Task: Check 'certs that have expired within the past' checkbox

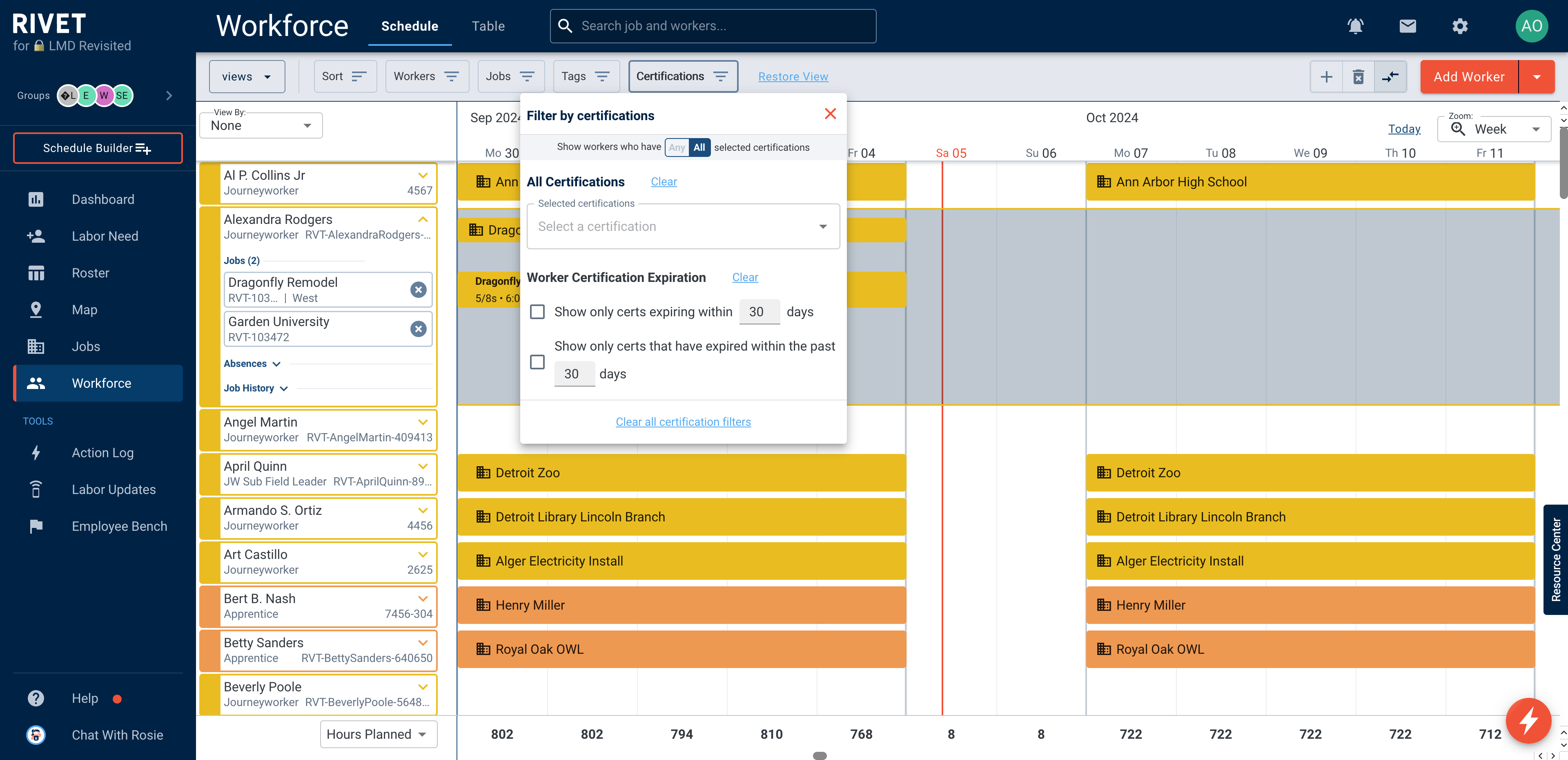Action: pyautogui.click(x=537, y=362)
